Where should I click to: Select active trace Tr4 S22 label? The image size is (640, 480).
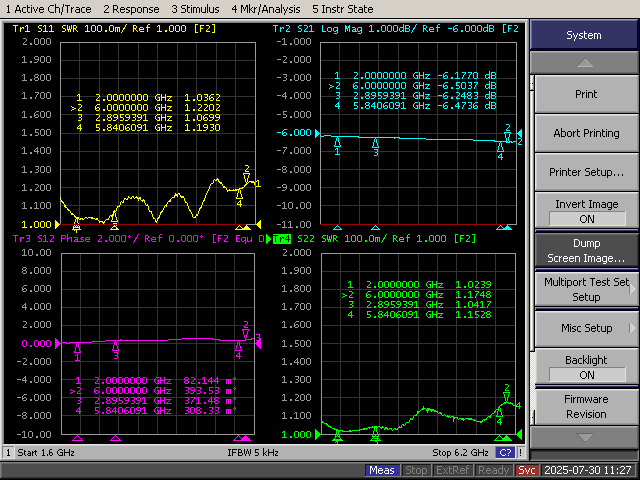[282, 239]
